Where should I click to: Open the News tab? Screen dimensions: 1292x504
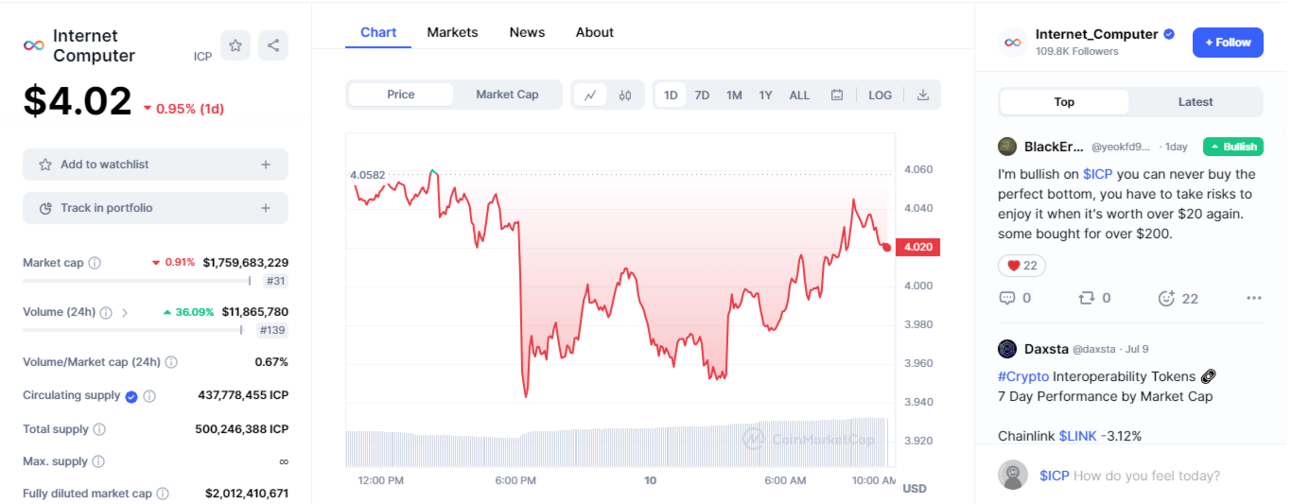coord(527,32)
